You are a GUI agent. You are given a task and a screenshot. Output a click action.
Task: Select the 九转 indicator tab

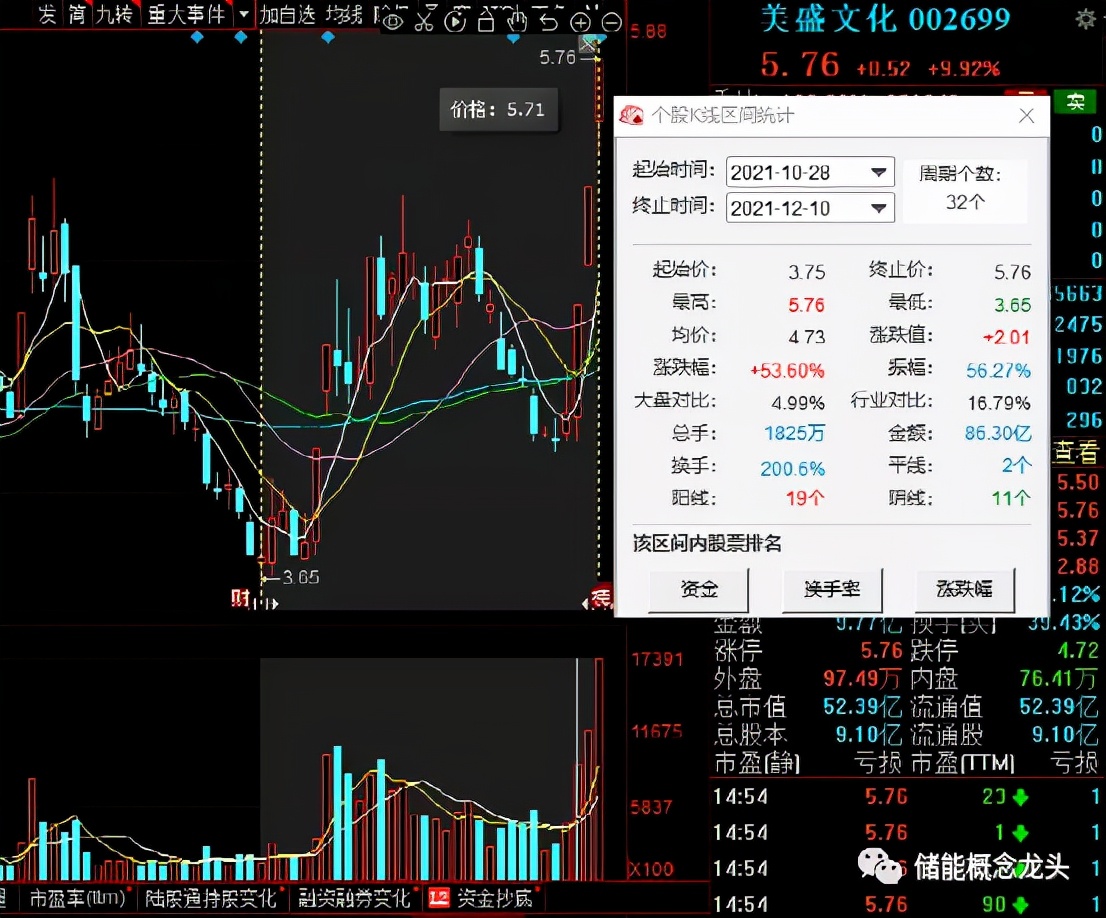113,15
